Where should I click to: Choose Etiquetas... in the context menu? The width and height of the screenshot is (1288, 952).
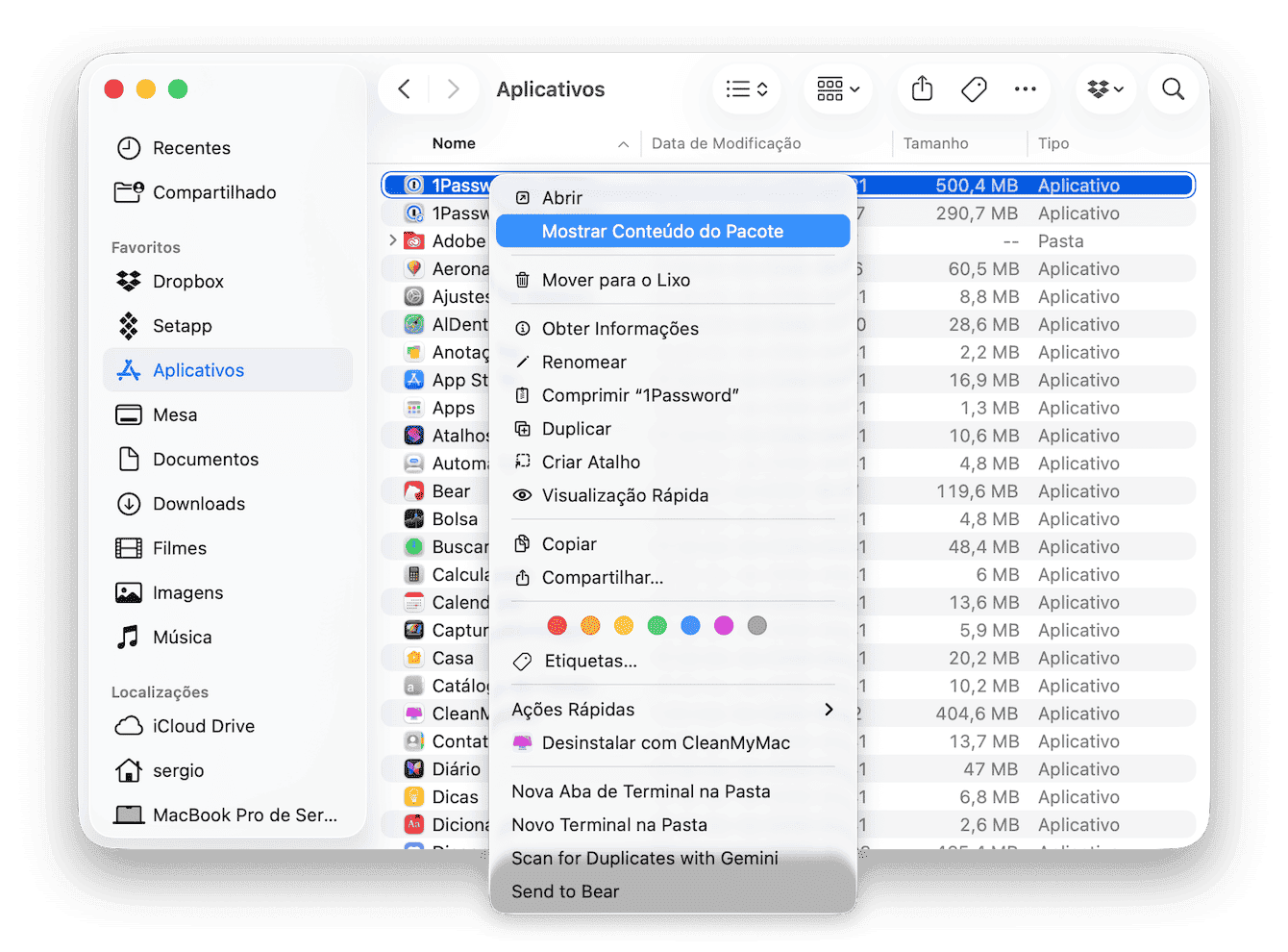tap(673, 662)
